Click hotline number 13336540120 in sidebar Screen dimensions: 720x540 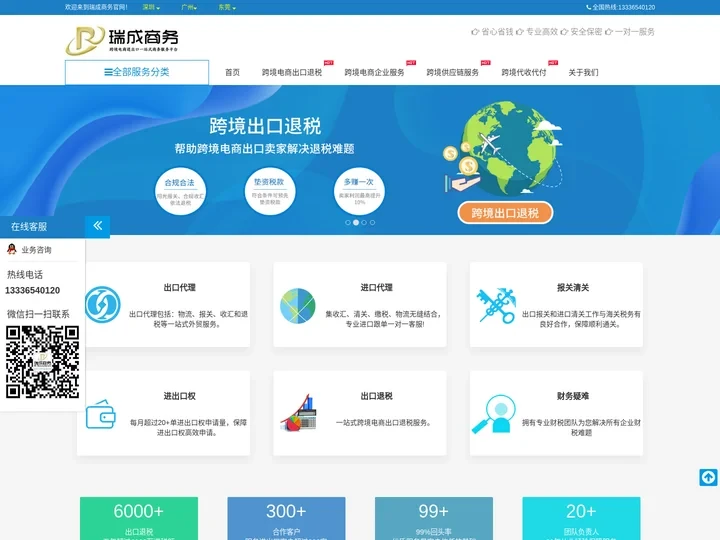[33, 290]
